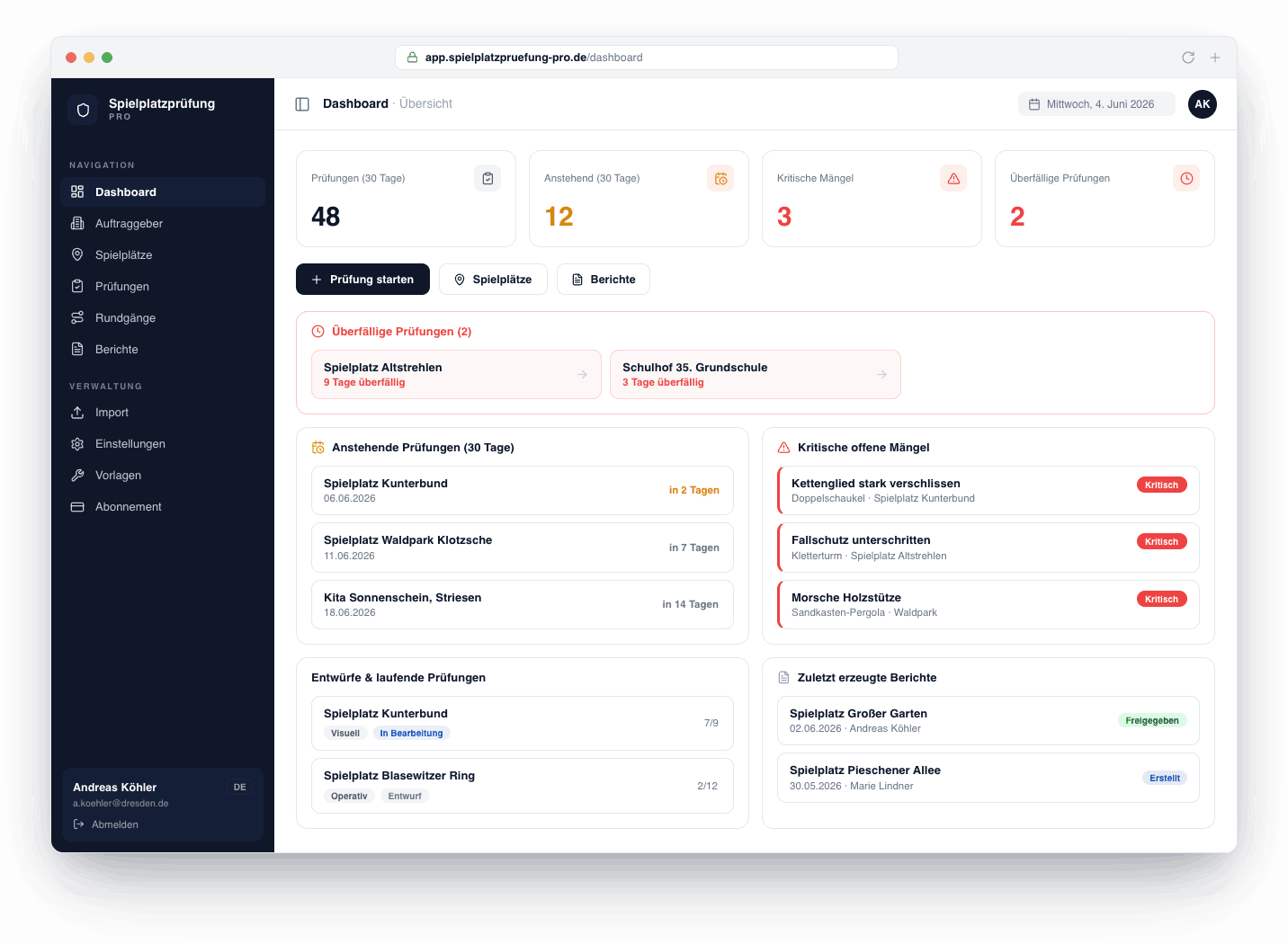Click the date chip Mittwoch, 4. Juni 2026
1288x944 pixels.
click(1096, 104)
